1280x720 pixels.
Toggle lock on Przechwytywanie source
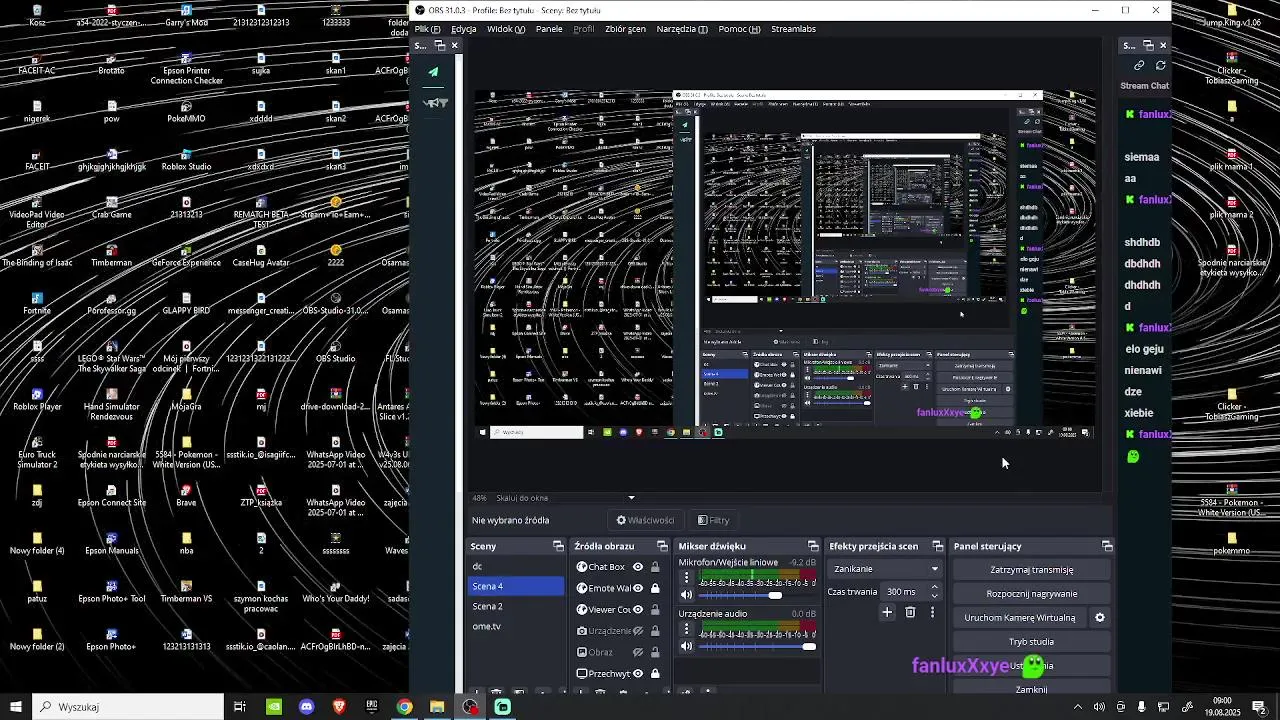point(655,673)
